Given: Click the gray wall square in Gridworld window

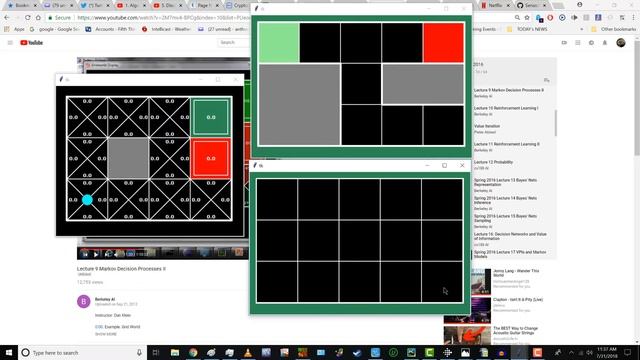Looking at the screenshot, I should (x=128, y=158).
